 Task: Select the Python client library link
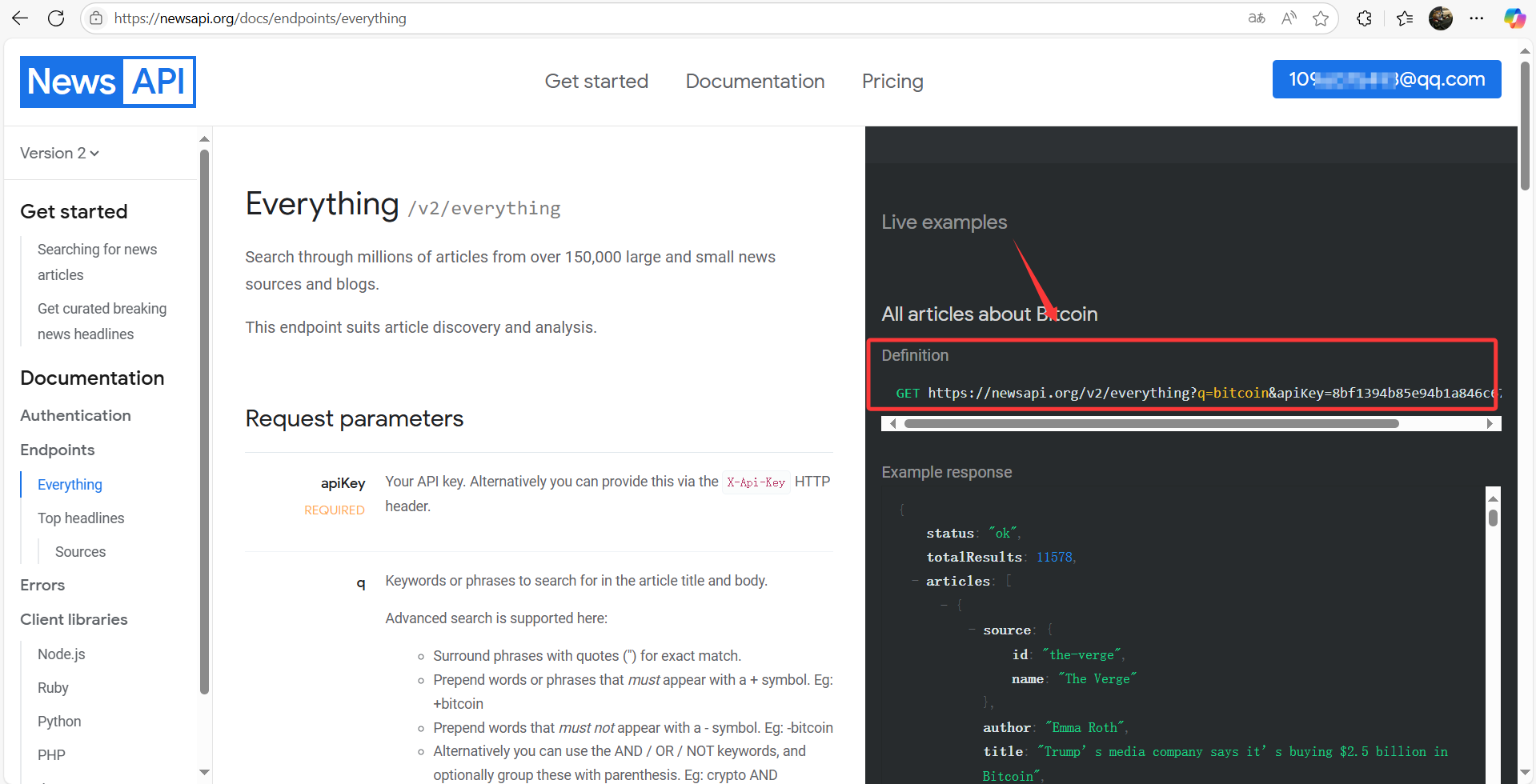tap(59, 722)
